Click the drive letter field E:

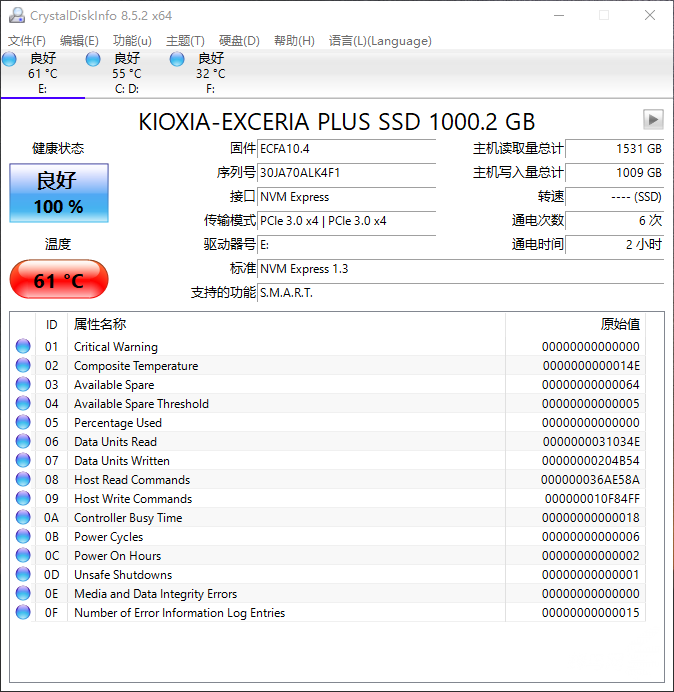pos(346,244)
